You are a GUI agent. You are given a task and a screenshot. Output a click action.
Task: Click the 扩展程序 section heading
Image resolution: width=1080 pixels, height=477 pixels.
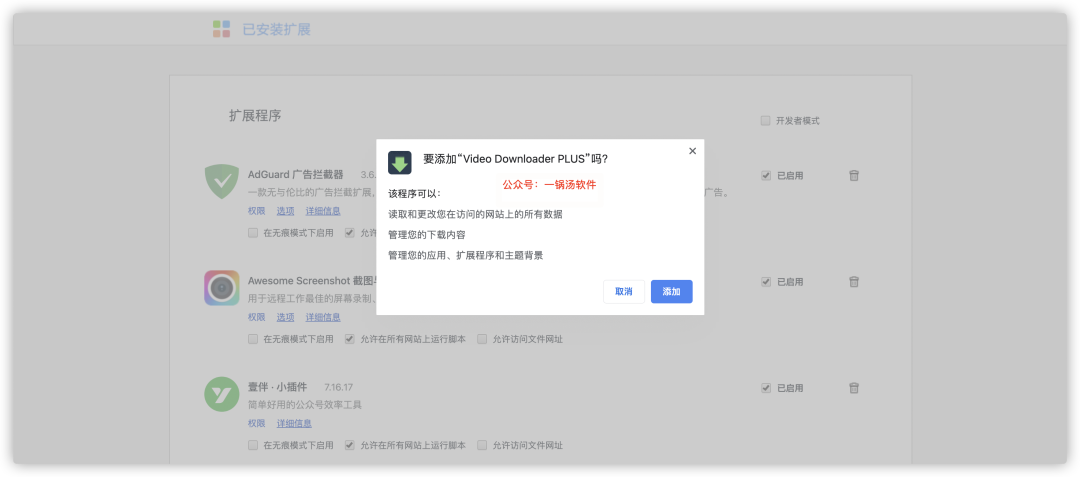[x=255, y=116]
